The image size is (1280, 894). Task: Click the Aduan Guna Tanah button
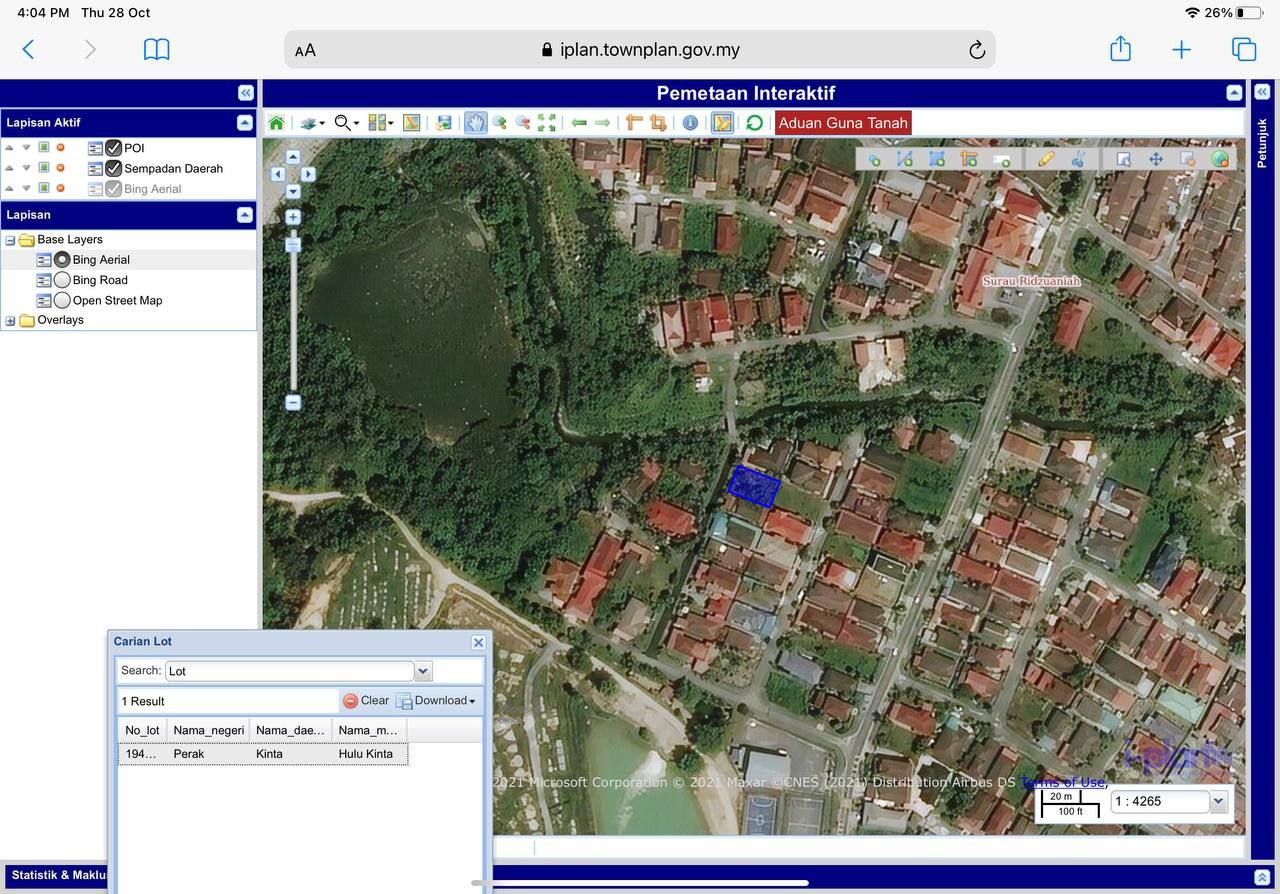[x=843, y=123]
